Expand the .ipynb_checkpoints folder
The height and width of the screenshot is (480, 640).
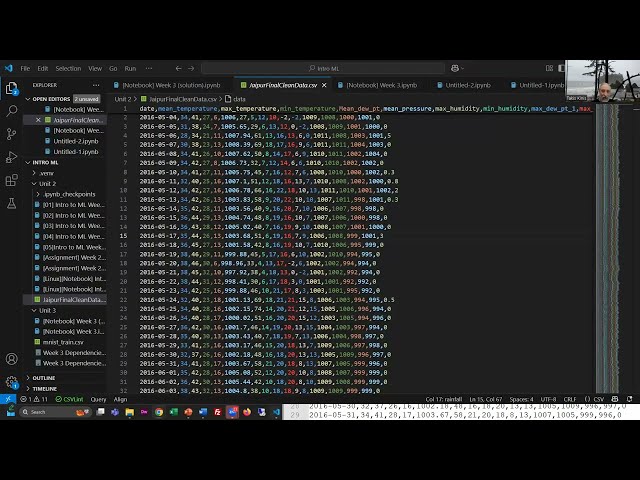tap(38, 194)
